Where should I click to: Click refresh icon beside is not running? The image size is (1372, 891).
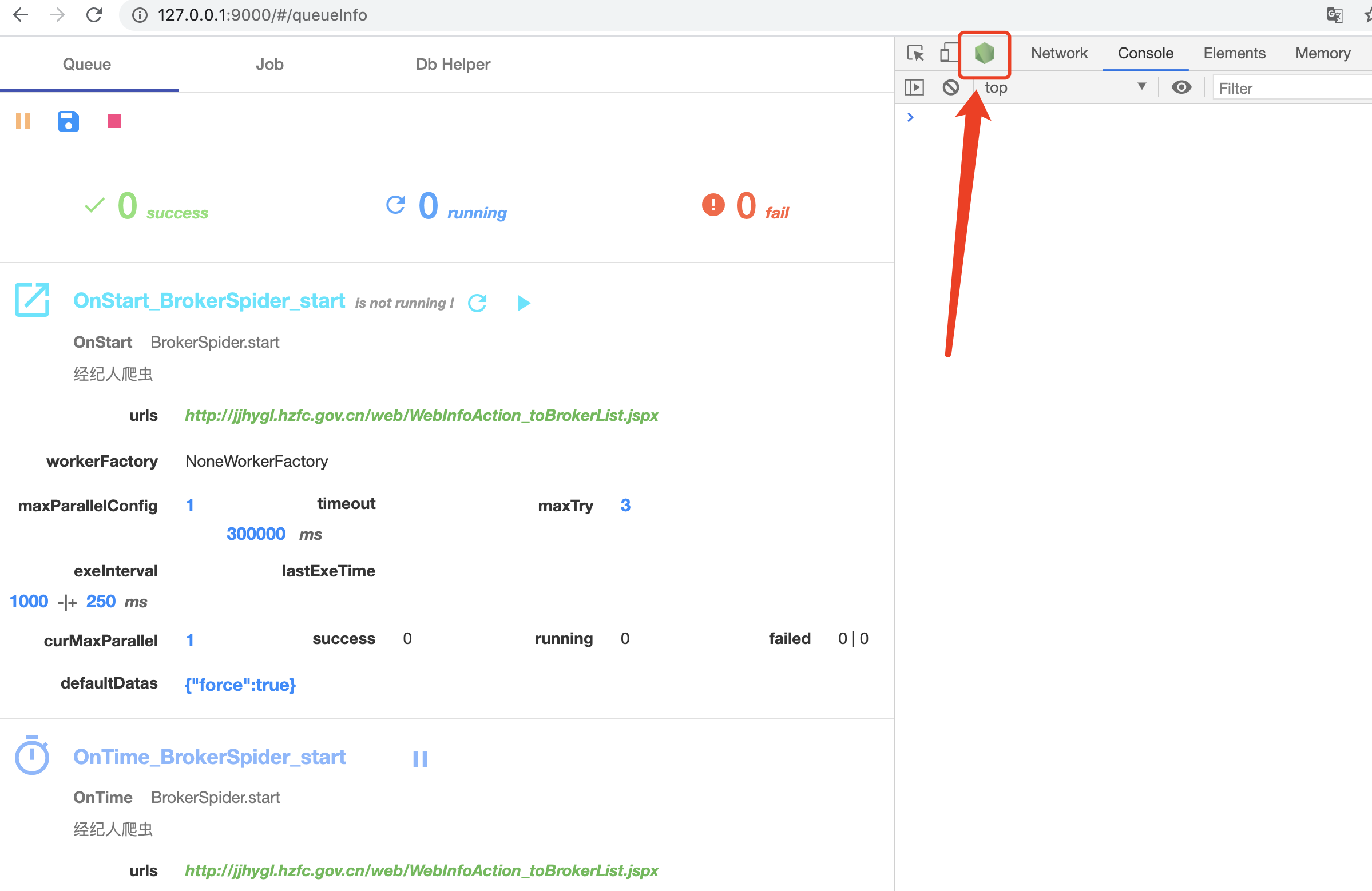[477, 303]
